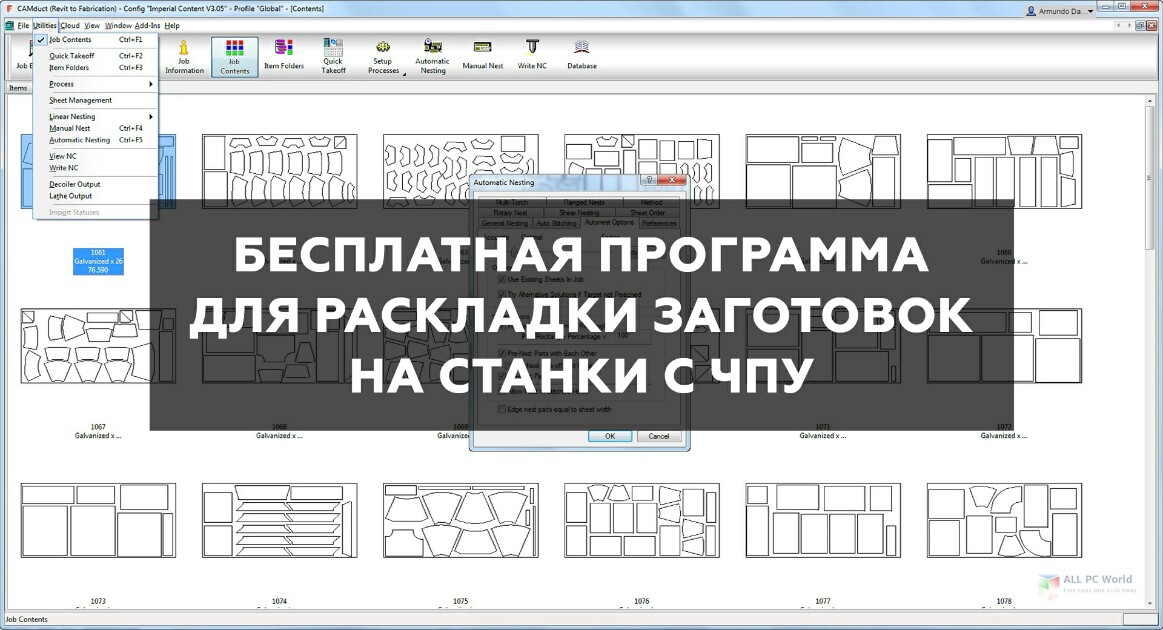This screenshot has height=630, width=1163.
Task: Open the Window menu
Action: (x=118, y=25)
